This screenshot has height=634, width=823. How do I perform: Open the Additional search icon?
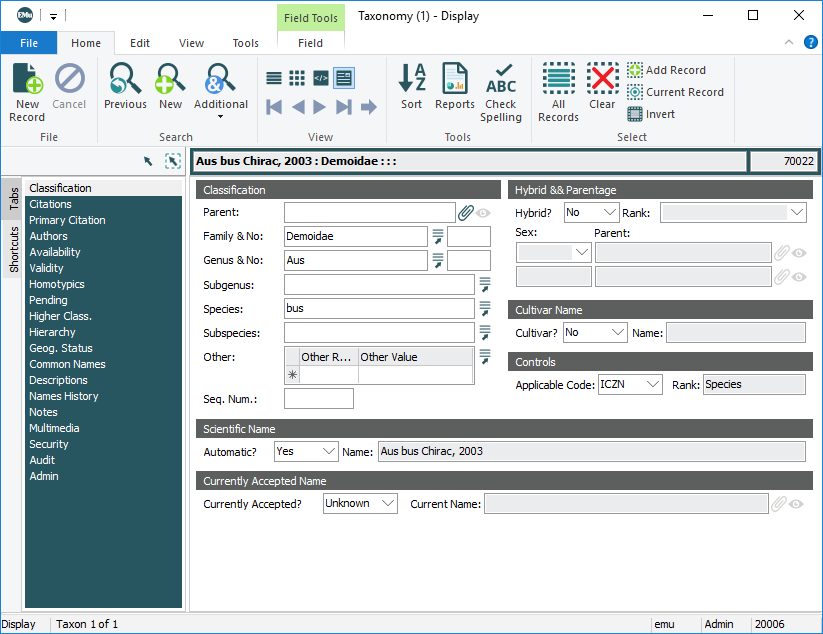tap(220, 80)
